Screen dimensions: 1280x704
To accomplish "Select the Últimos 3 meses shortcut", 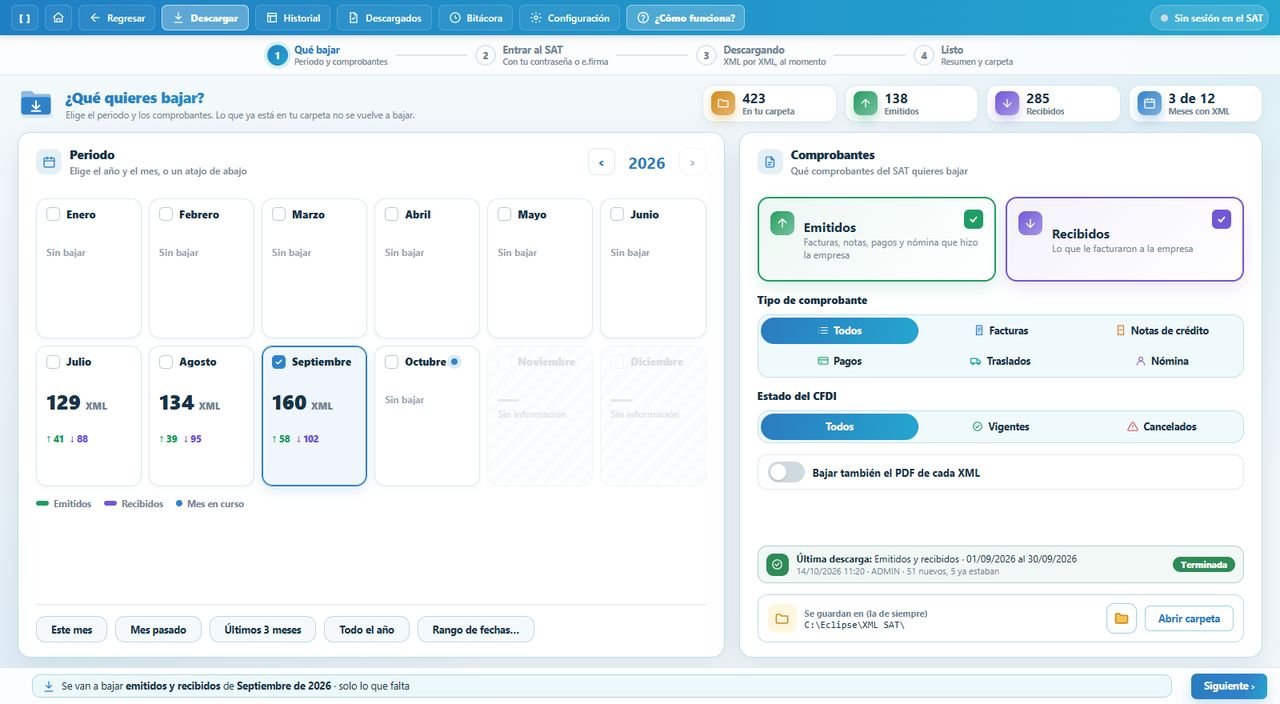I will point(263,630).
